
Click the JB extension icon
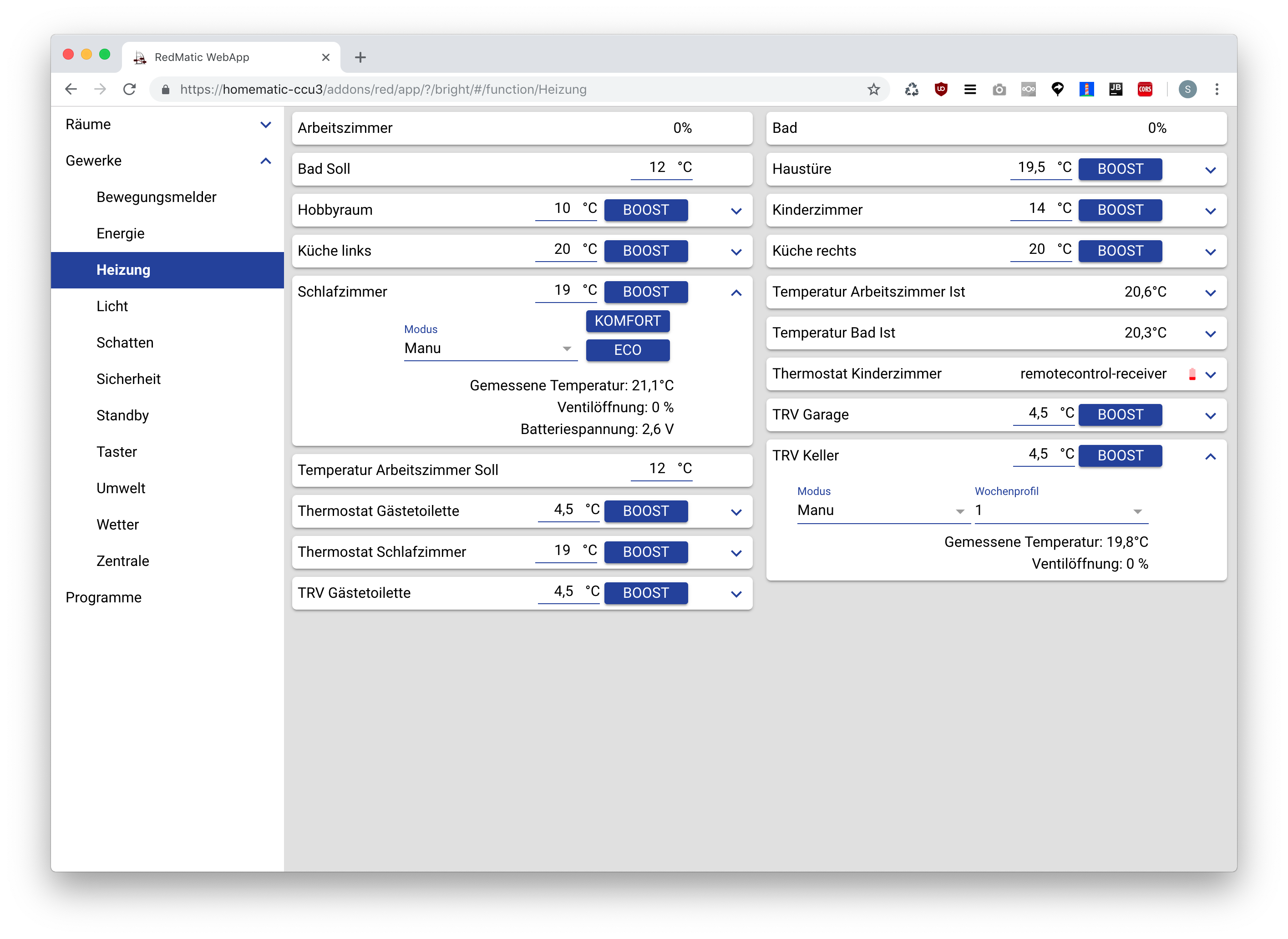point(1116,89)
